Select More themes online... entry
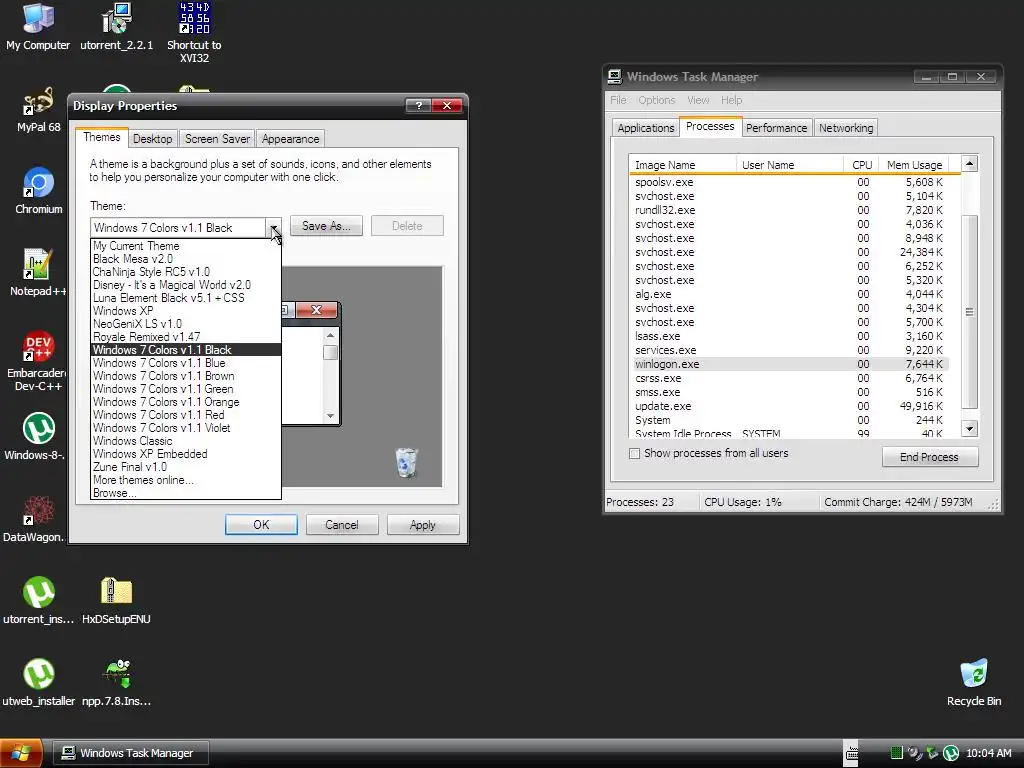Screen dimensions: 1024x768 pyautogui.click(x=185, y=480)
